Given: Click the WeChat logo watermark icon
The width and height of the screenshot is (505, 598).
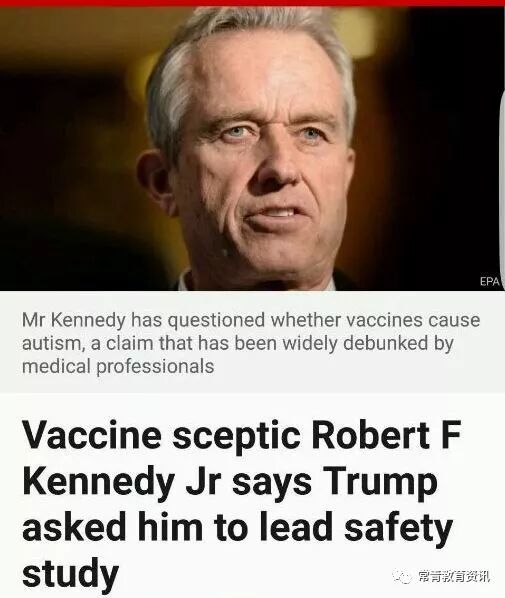Looking at the screenshot, I should [402, 576].
